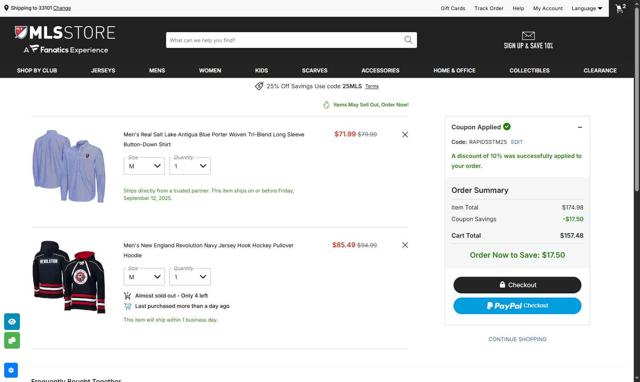Click 'Almost sold out - Only 4 left' text
640x382 pixels.
tap(171, 295)
